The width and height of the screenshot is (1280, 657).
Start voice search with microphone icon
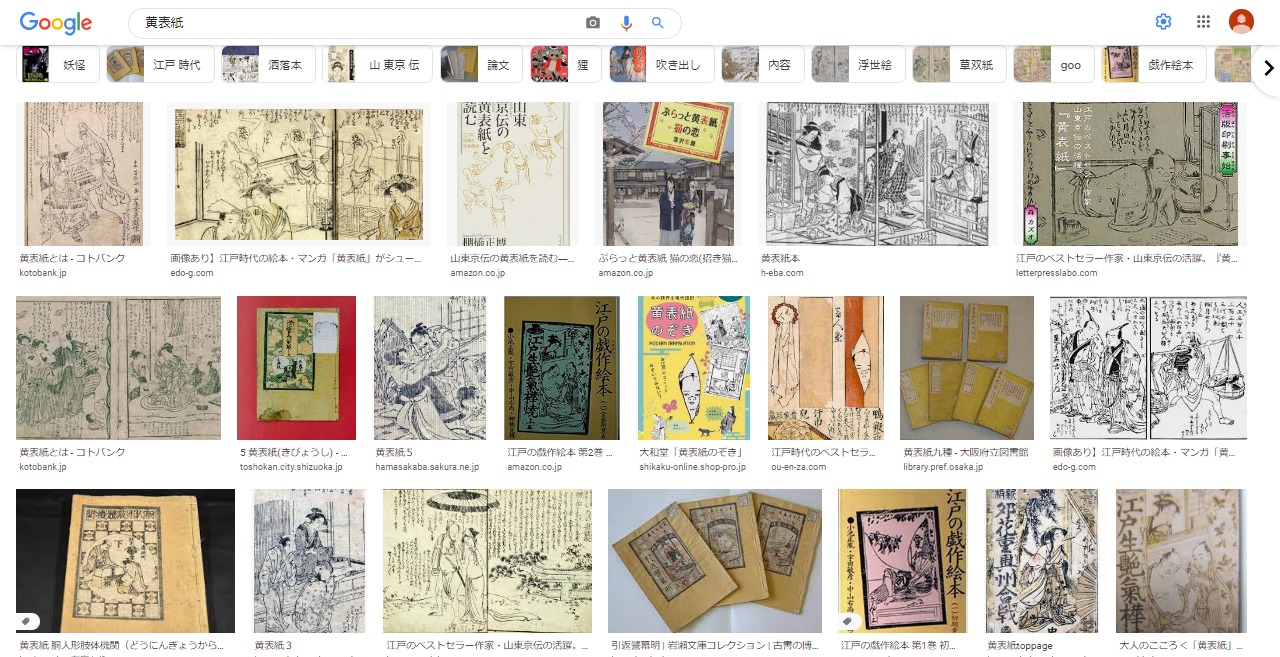[x=627, y=23]
